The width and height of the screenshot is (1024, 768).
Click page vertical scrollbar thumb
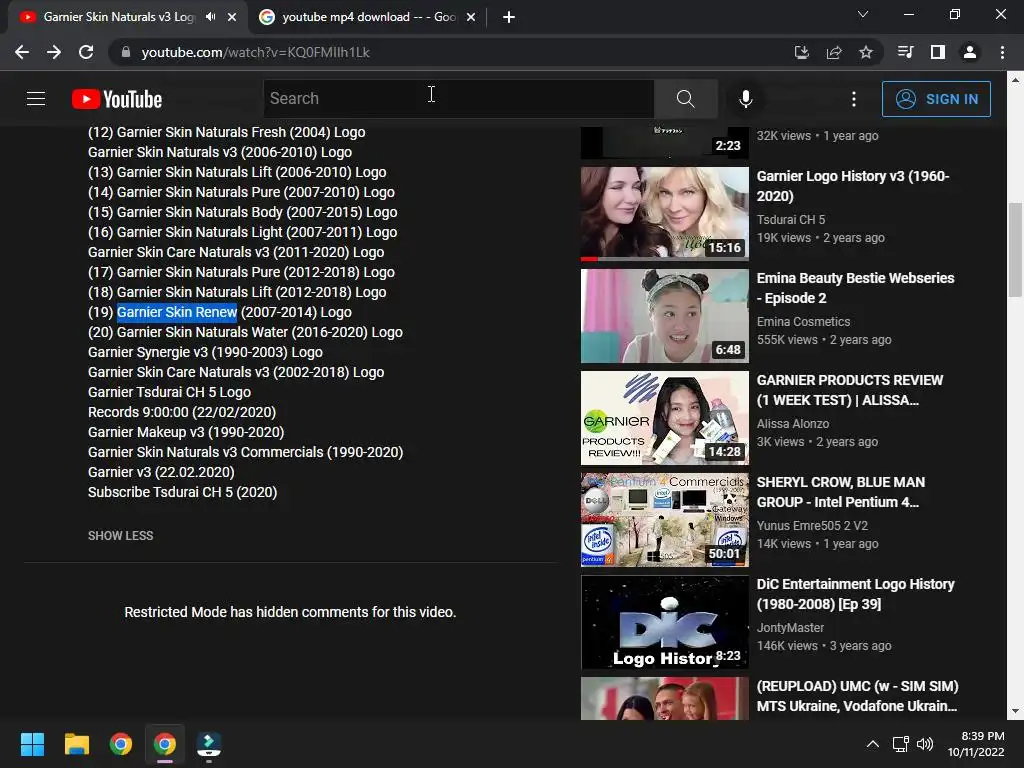(x=1015, y=249)
